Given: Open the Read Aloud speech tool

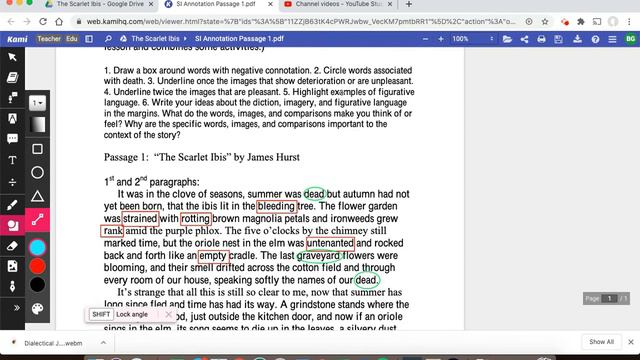Looking at the screenshot, I should click(12, 98).
